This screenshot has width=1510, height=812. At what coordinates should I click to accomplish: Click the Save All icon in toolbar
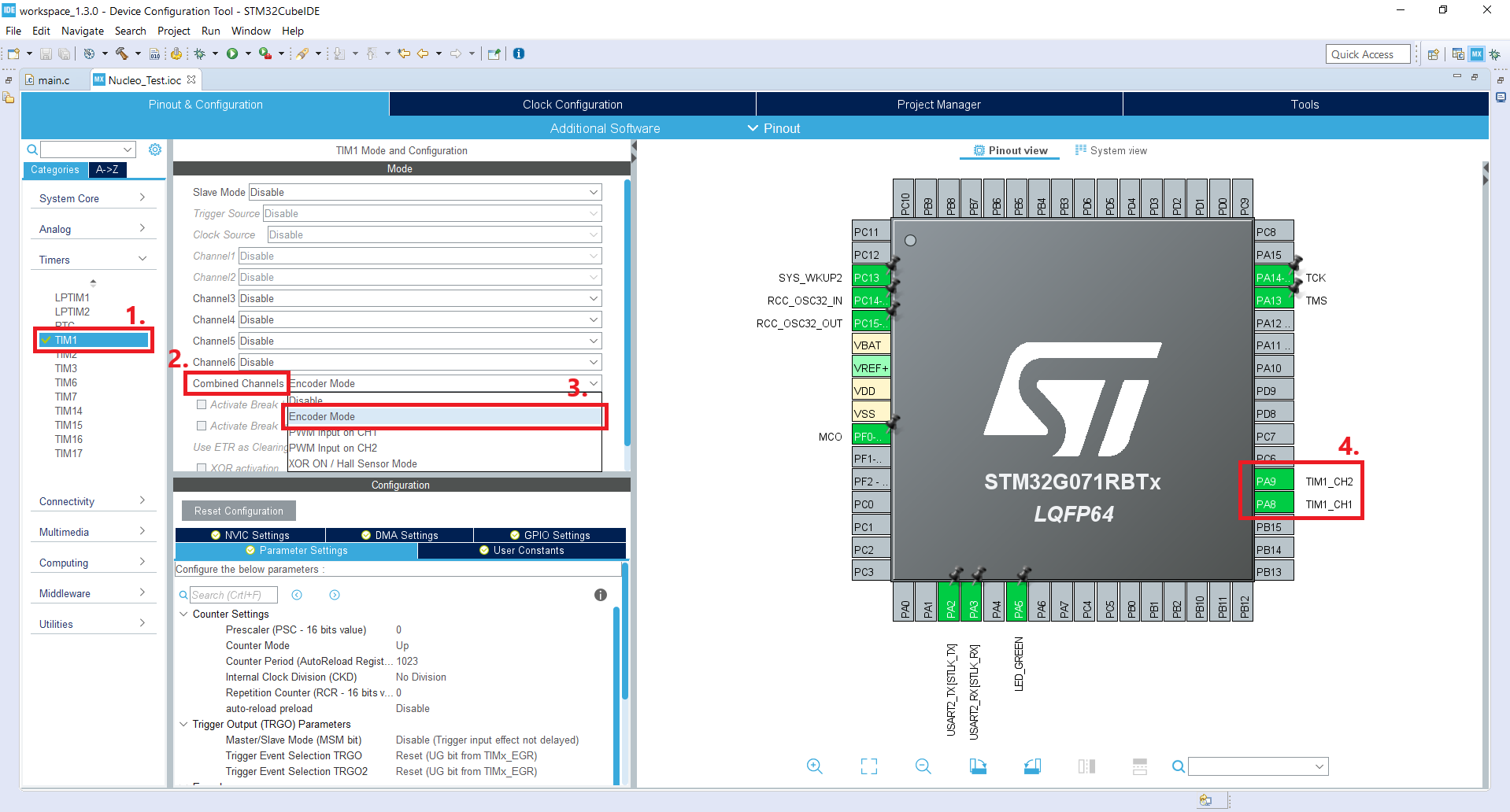64,54
